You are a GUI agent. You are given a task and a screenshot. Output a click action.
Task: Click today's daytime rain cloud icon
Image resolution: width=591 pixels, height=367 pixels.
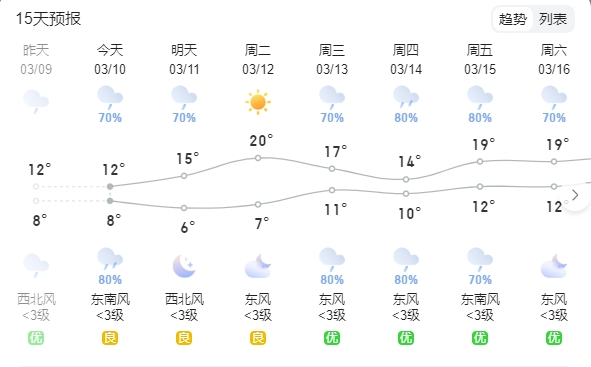tap(110, 97)
